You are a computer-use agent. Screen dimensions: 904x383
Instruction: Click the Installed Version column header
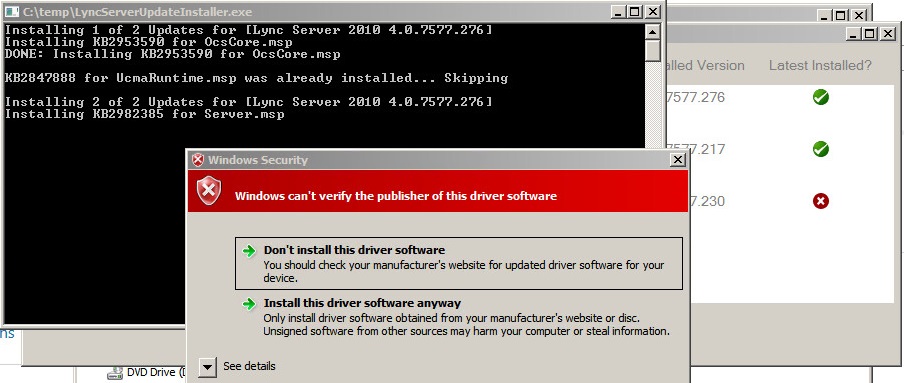[x=706, y=66]
